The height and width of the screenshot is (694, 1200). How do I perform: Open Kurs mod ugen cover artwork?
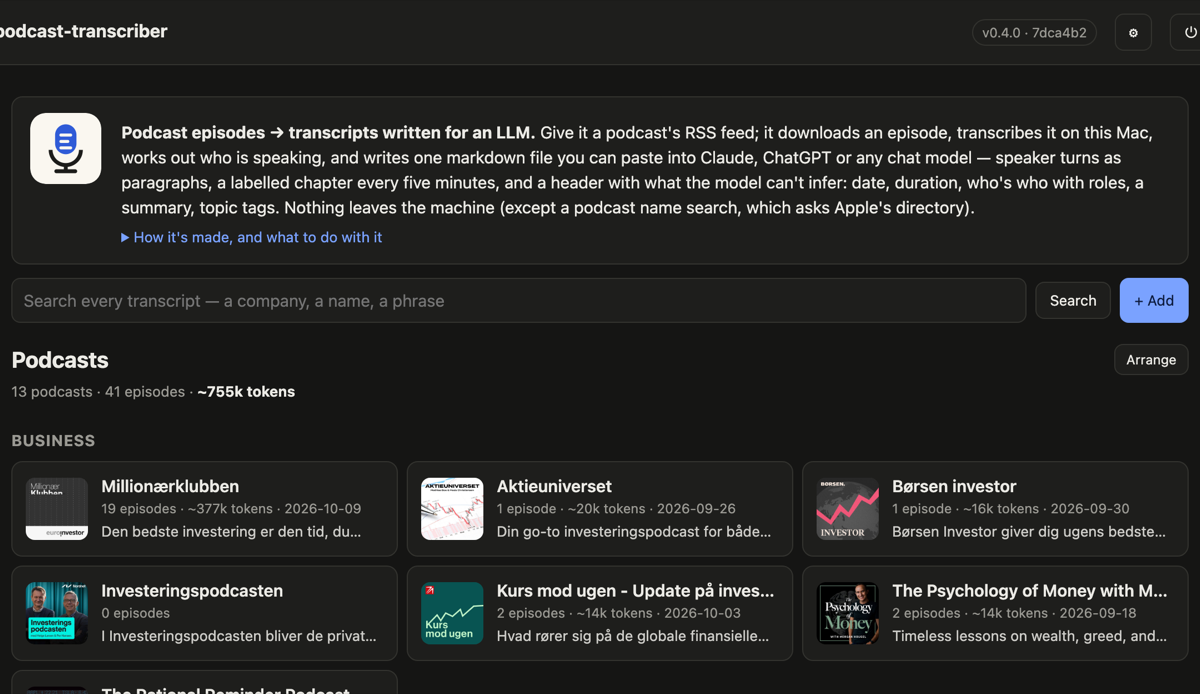pos(452,613)
